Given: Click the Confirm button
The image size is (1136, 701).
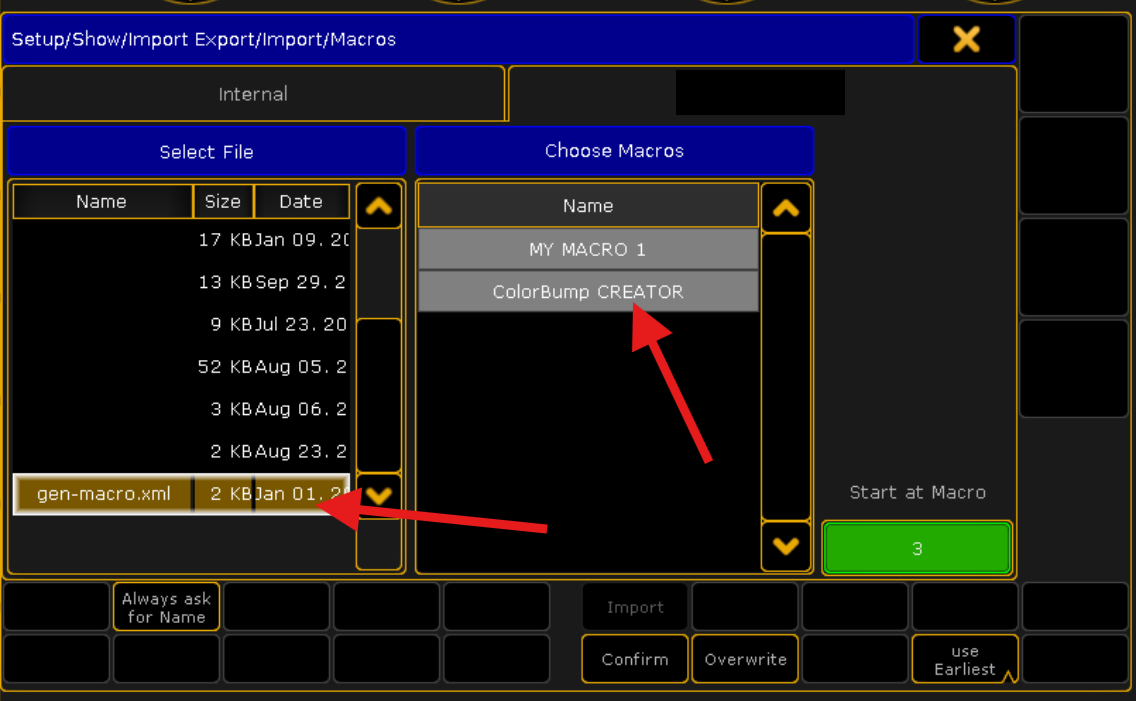Looking at the screenshot, I should 635,659.
